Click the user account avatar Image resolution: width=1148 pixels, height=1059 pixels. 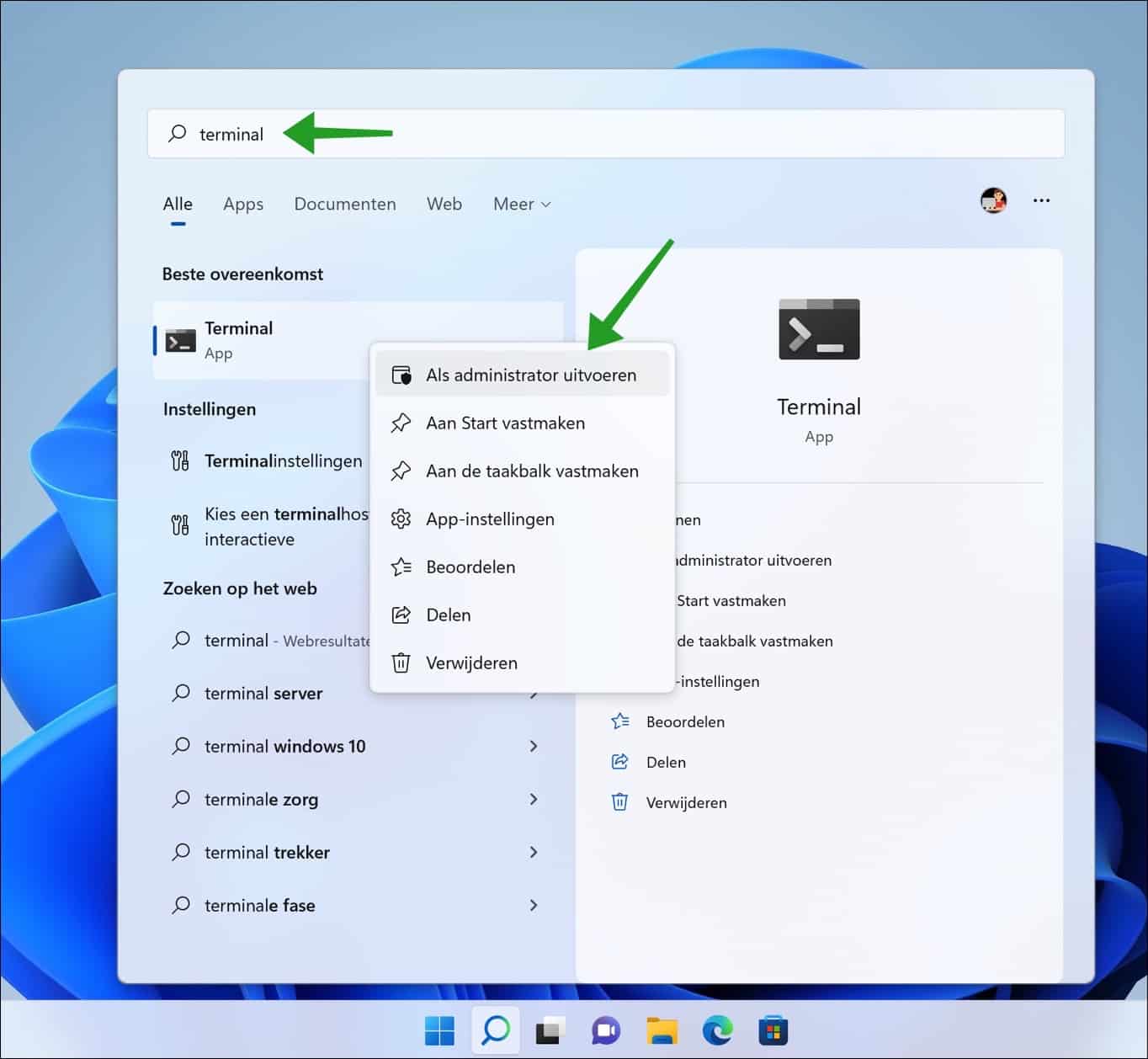993,200
